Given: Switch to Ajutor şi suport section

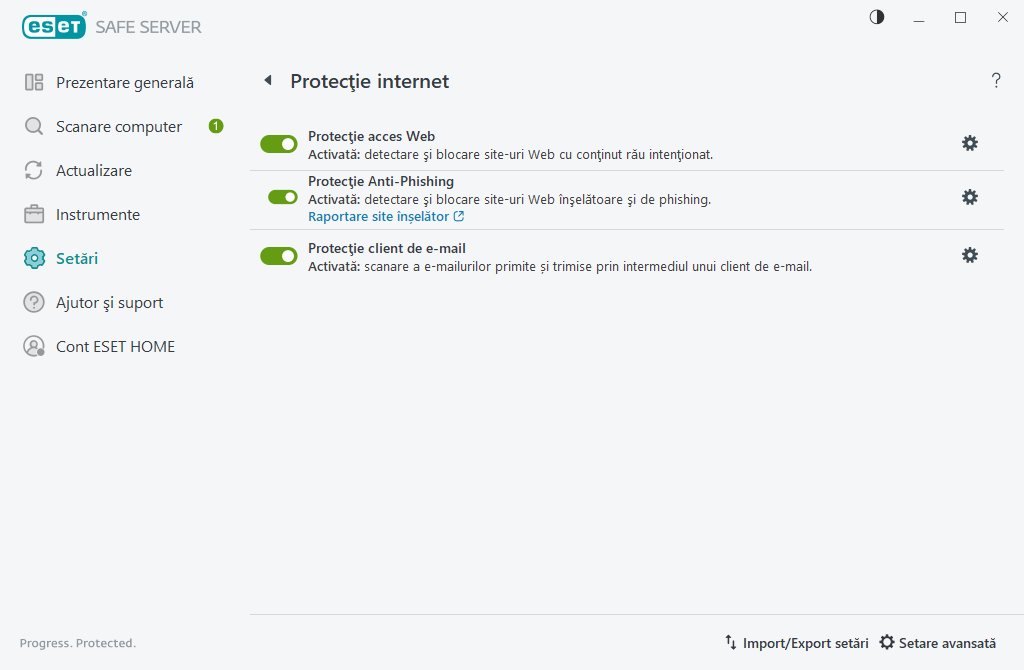Looking at the screenshot, I should 110,302.
